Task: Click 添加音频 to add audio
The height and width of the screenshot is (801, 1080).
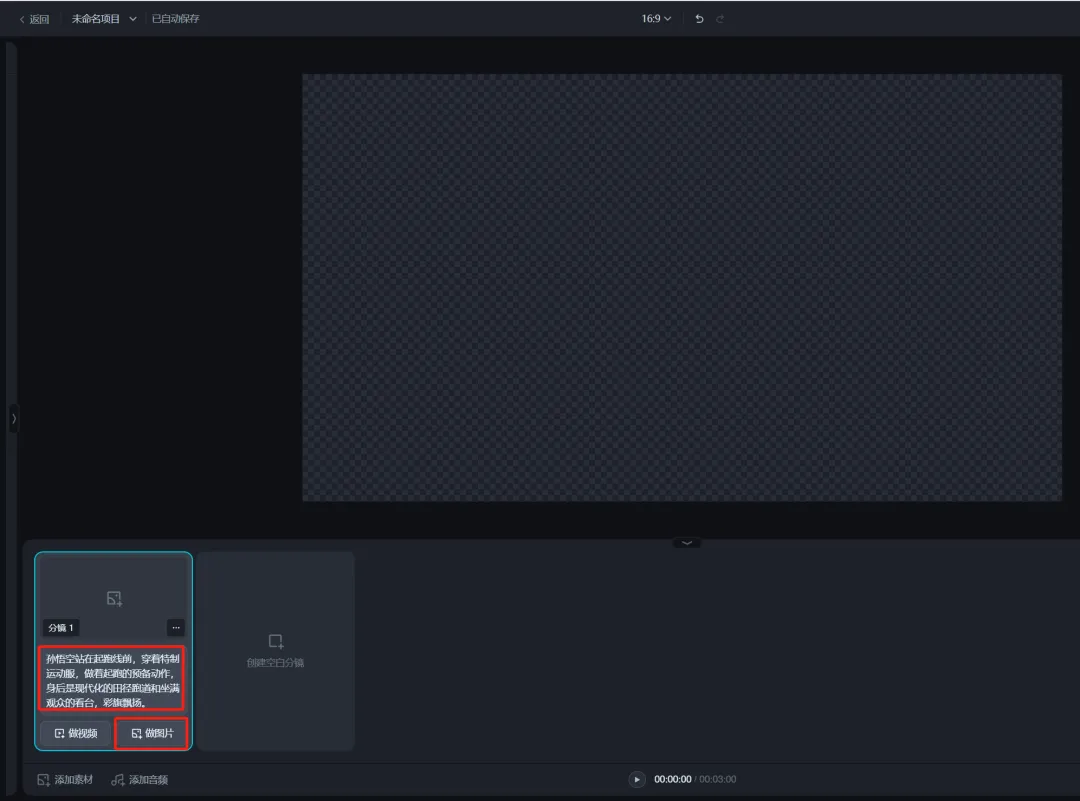Action: [x=139, y=779]
